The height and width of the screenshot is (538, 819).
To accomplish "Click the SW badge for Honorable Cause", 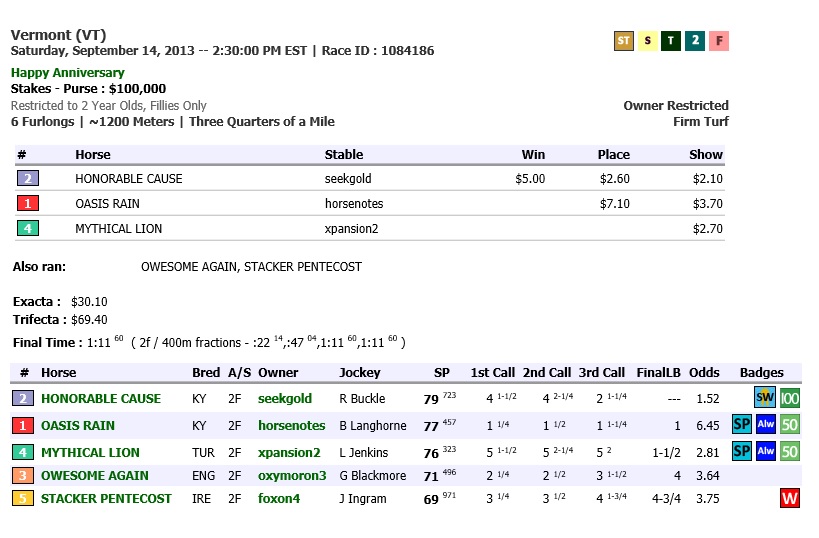I will pyautogui.click(x=765, y=398).
